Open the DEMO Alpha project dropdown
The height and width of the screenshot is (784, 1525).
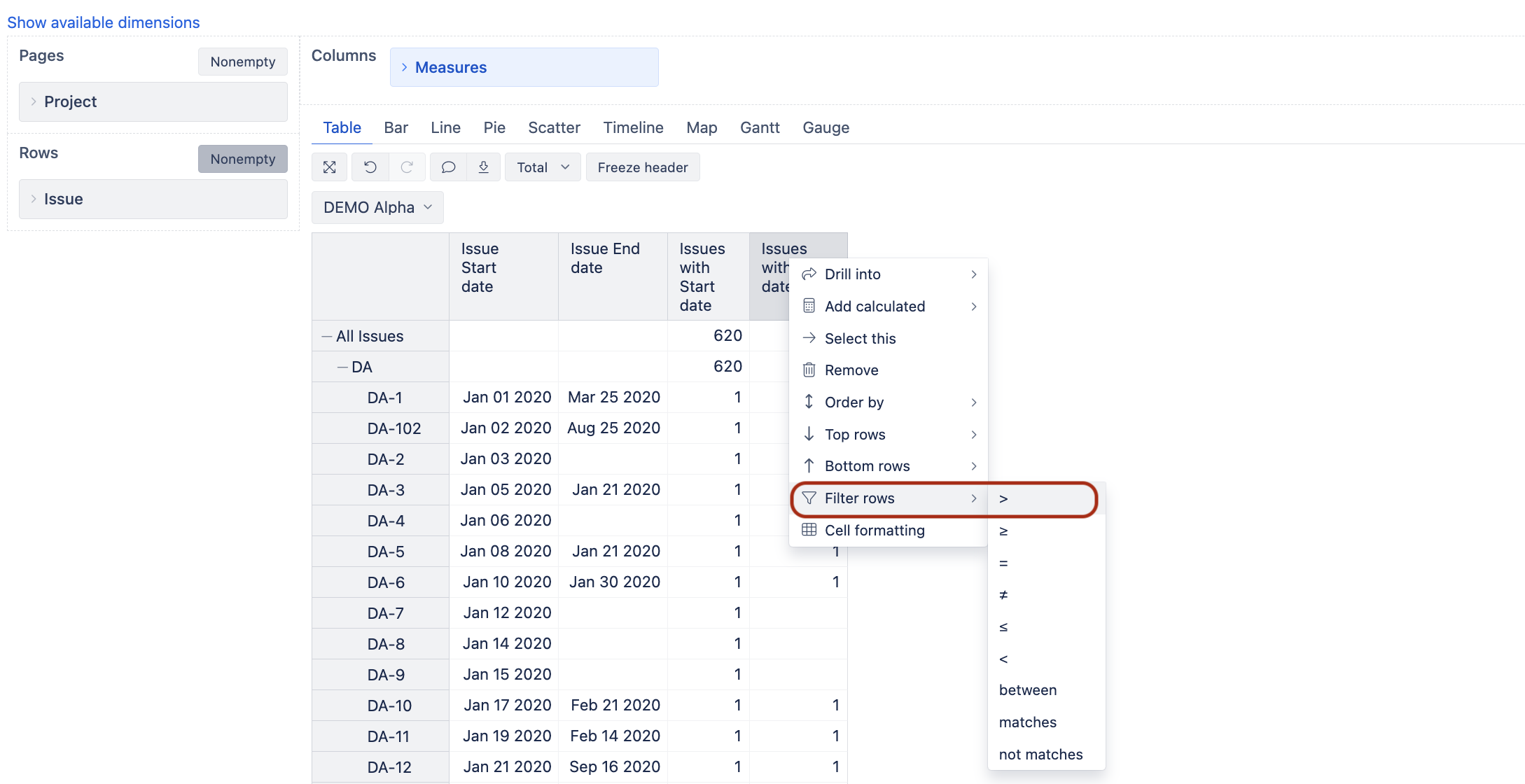click(377, 208)
